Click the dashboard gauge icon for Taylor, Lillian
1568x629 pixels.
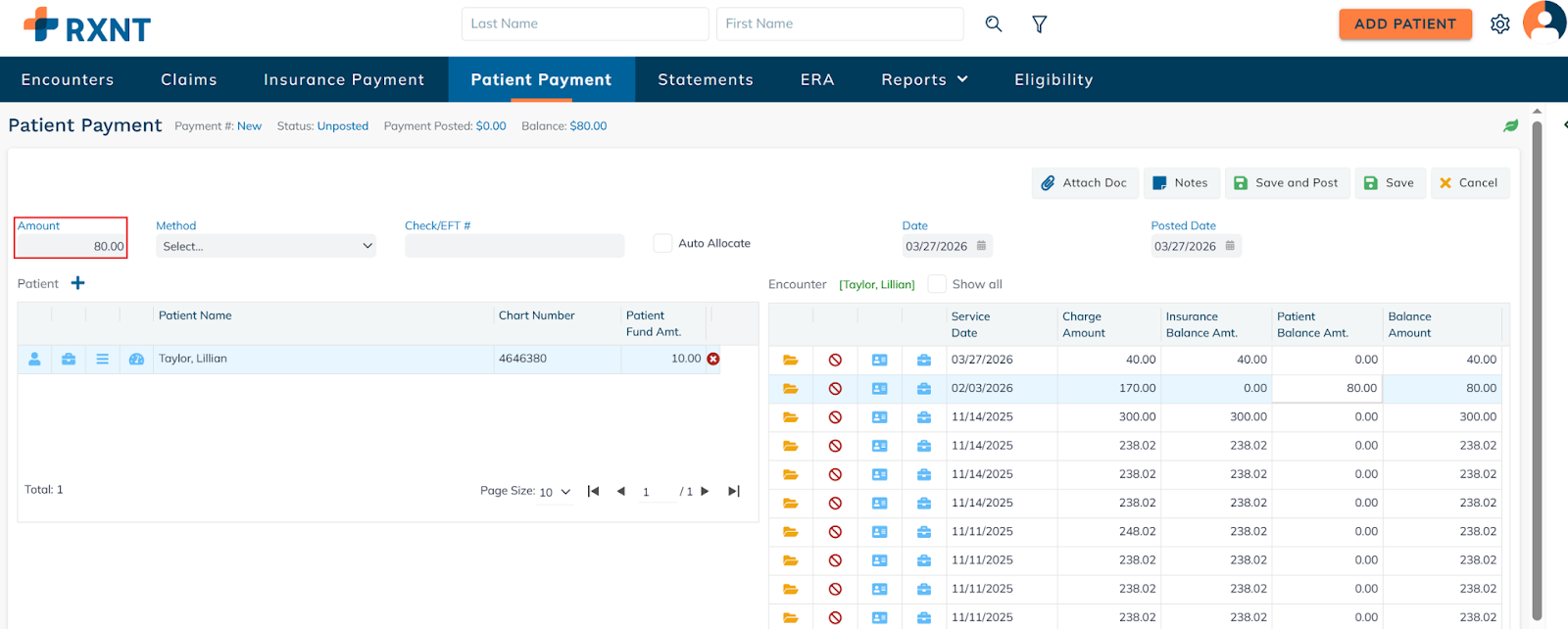point(136,359)
